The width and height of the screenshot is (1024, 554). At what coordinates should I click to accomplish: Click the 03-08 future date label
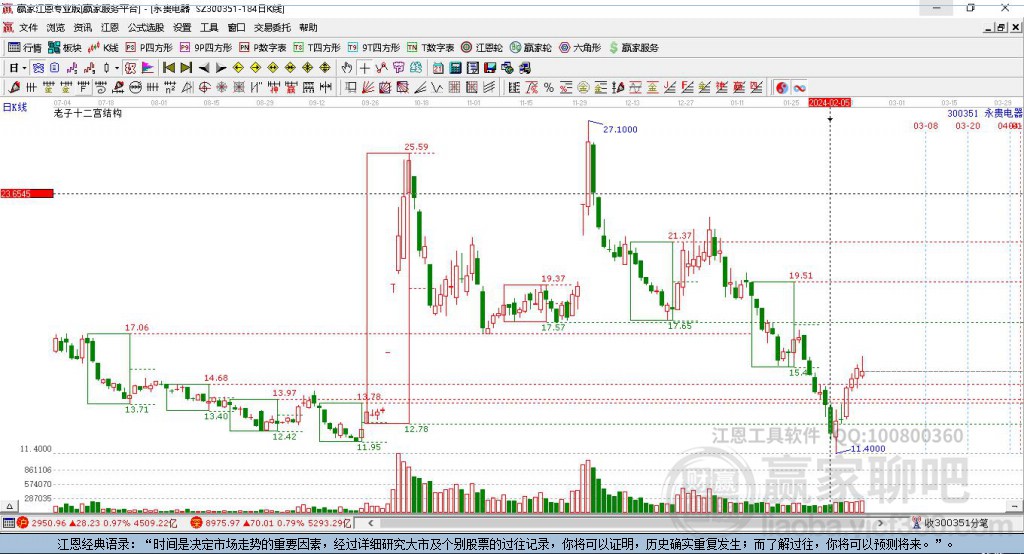(925, 125)
